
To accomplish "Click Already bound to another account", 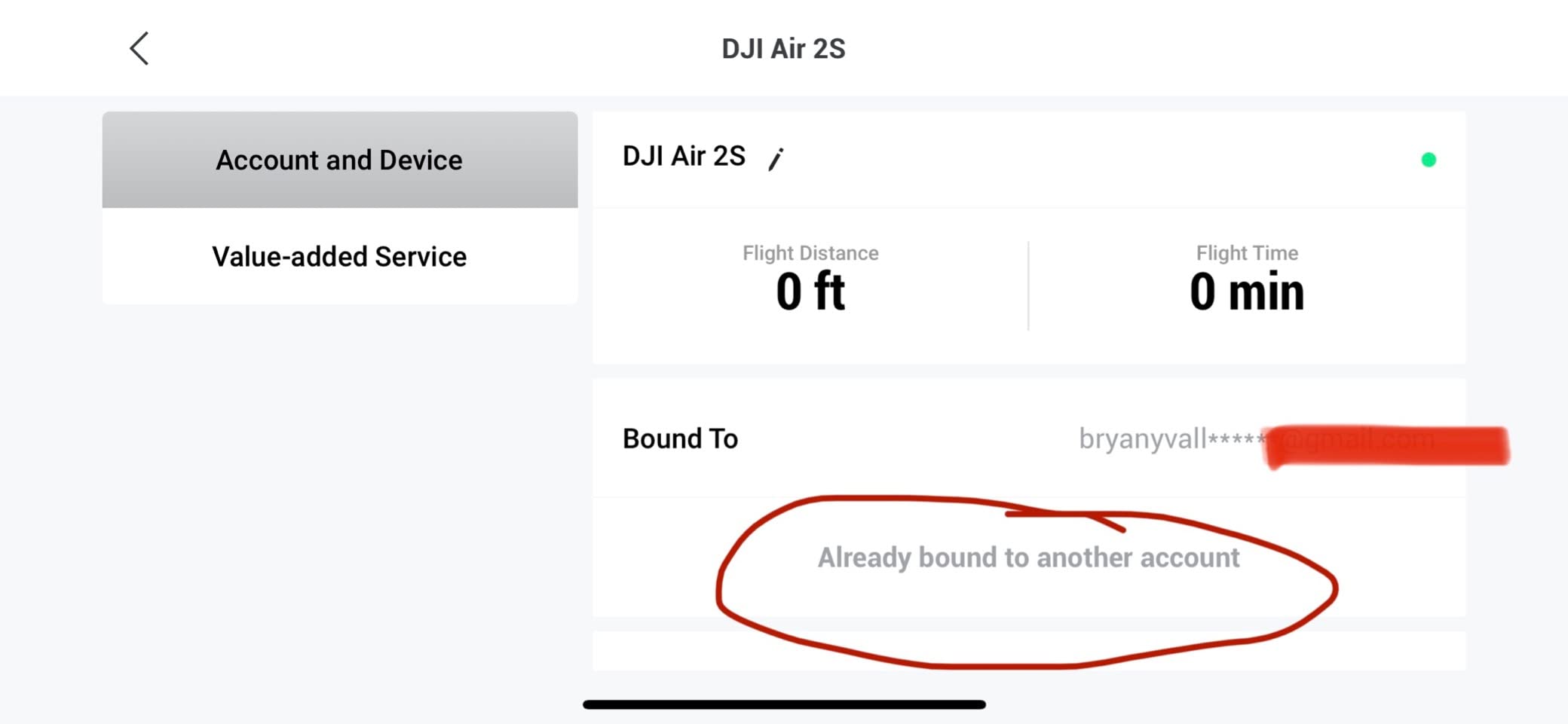I will coord(1028,558).
